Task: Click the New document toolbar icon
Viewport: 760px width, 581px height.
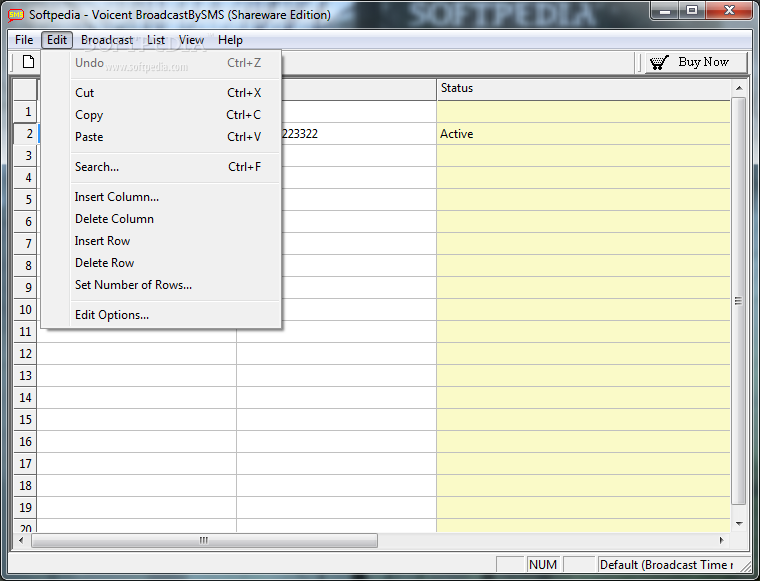Action: 29,62
